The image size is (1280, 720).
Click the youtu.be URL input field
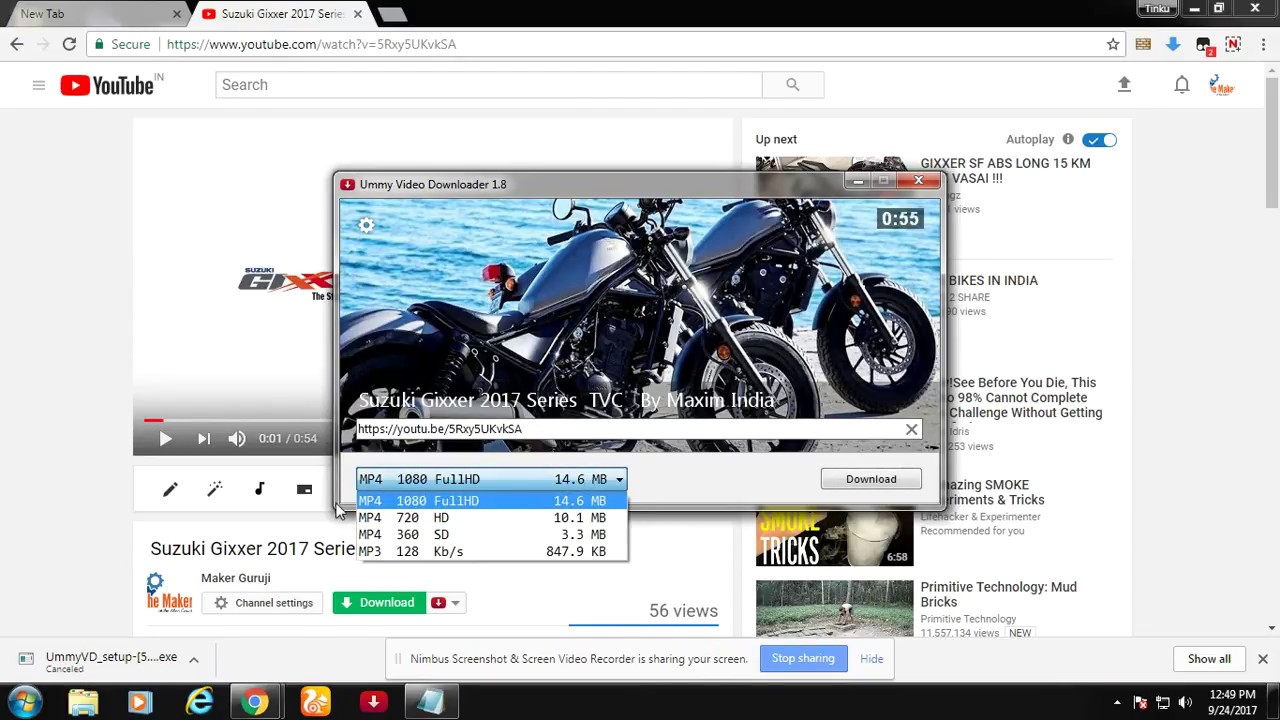point(628,429)
